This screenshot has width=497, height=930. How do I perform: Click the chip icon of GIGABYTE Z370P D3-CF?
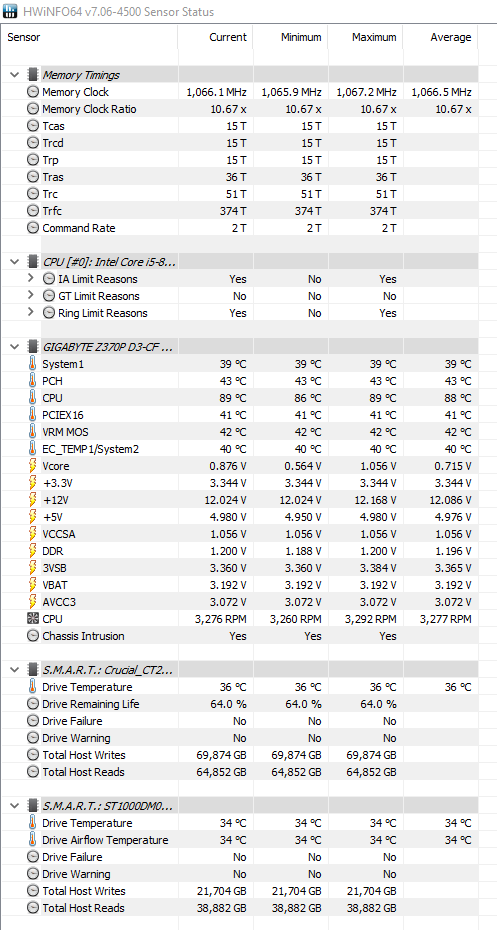[x=33, y=347]
